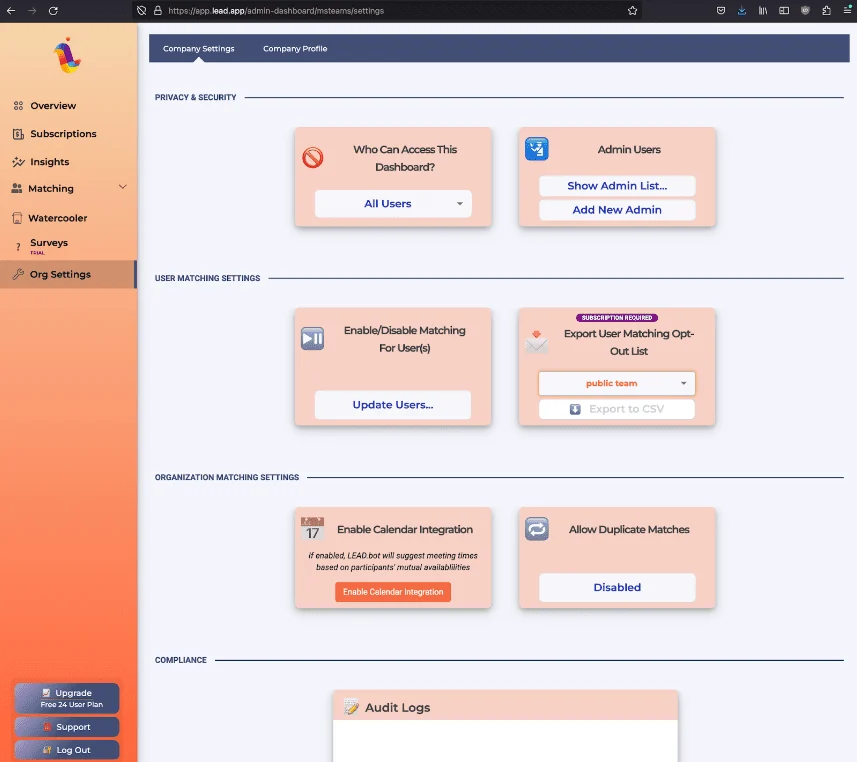Open browser extensions puzzle icon
This screenshot has height=762, width=857.
(826, 10)
